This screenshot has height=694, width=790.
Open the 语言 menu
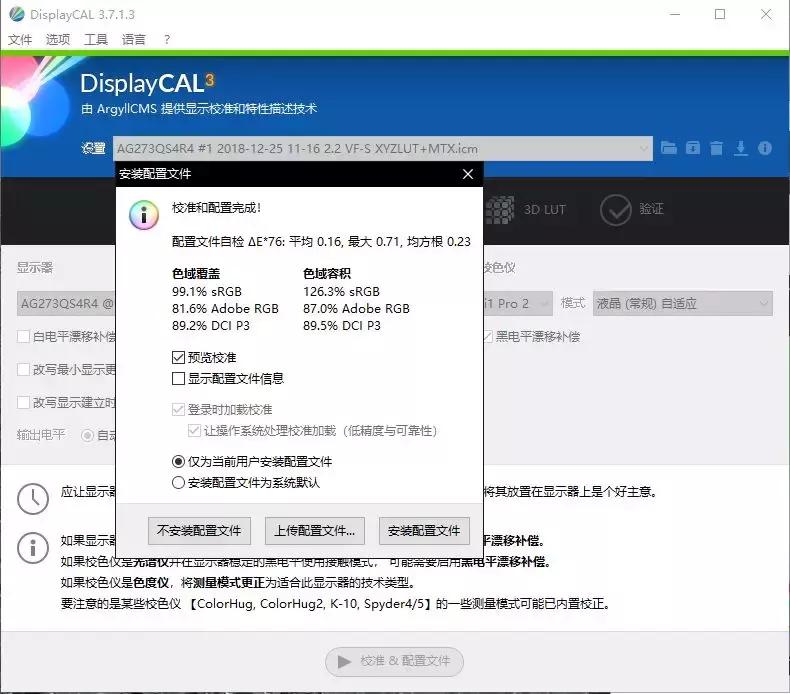point(134,39)
